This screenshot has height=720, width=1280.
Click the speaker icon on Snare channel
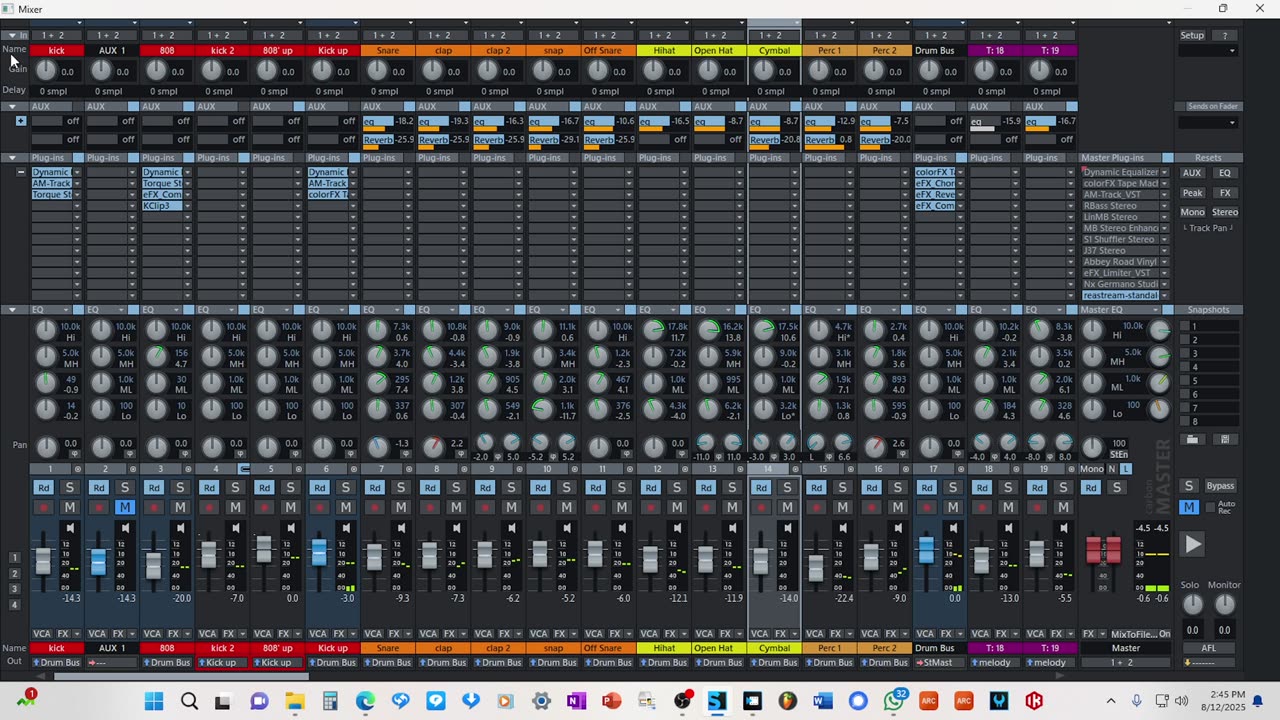401,528
